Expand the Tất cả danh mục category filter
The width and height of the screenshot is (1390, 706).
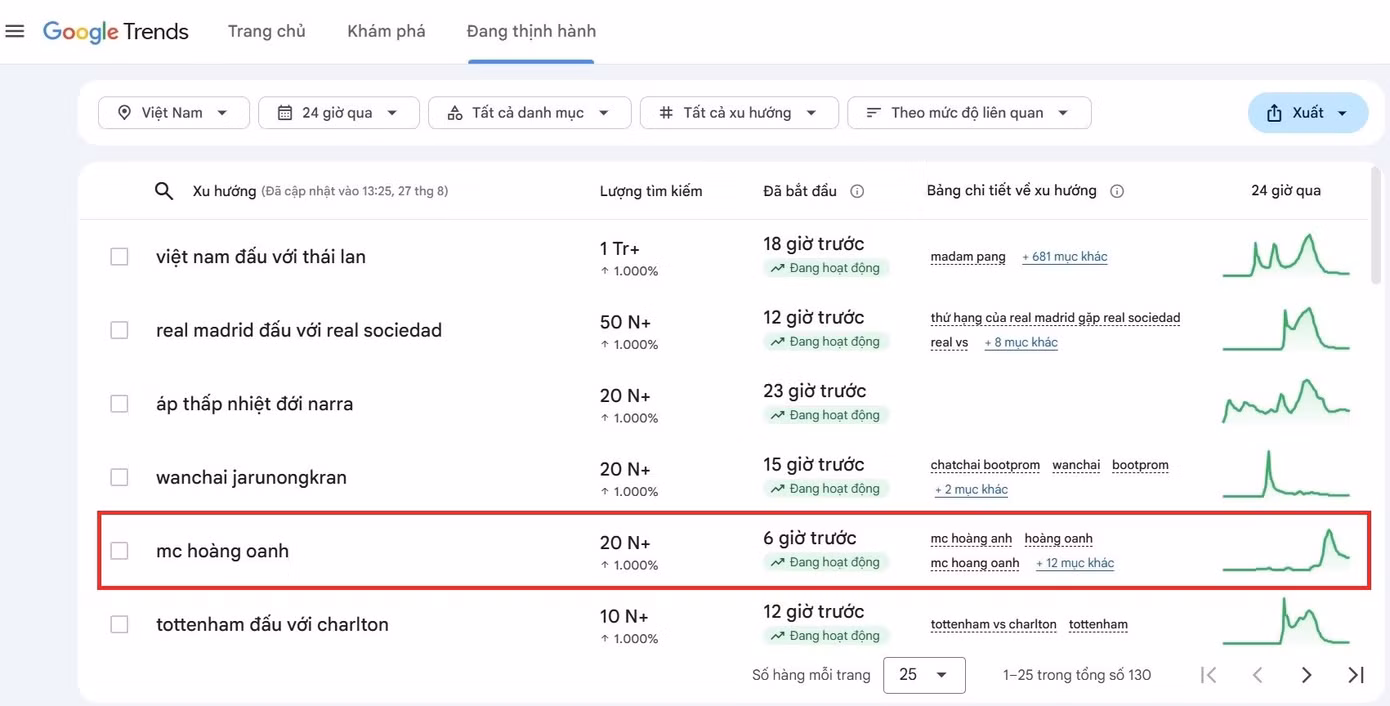point(529,113)
